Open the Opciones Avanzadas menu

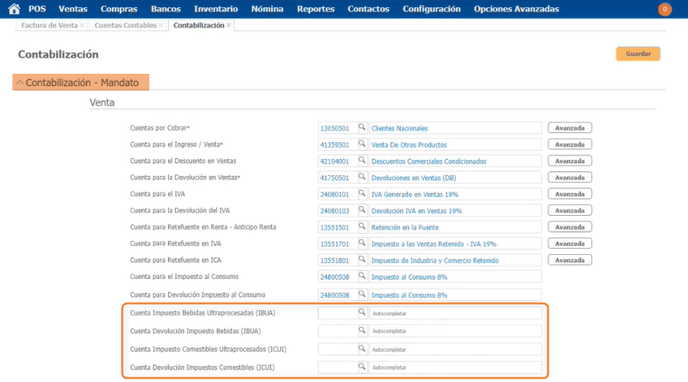(x=516, y=9)
